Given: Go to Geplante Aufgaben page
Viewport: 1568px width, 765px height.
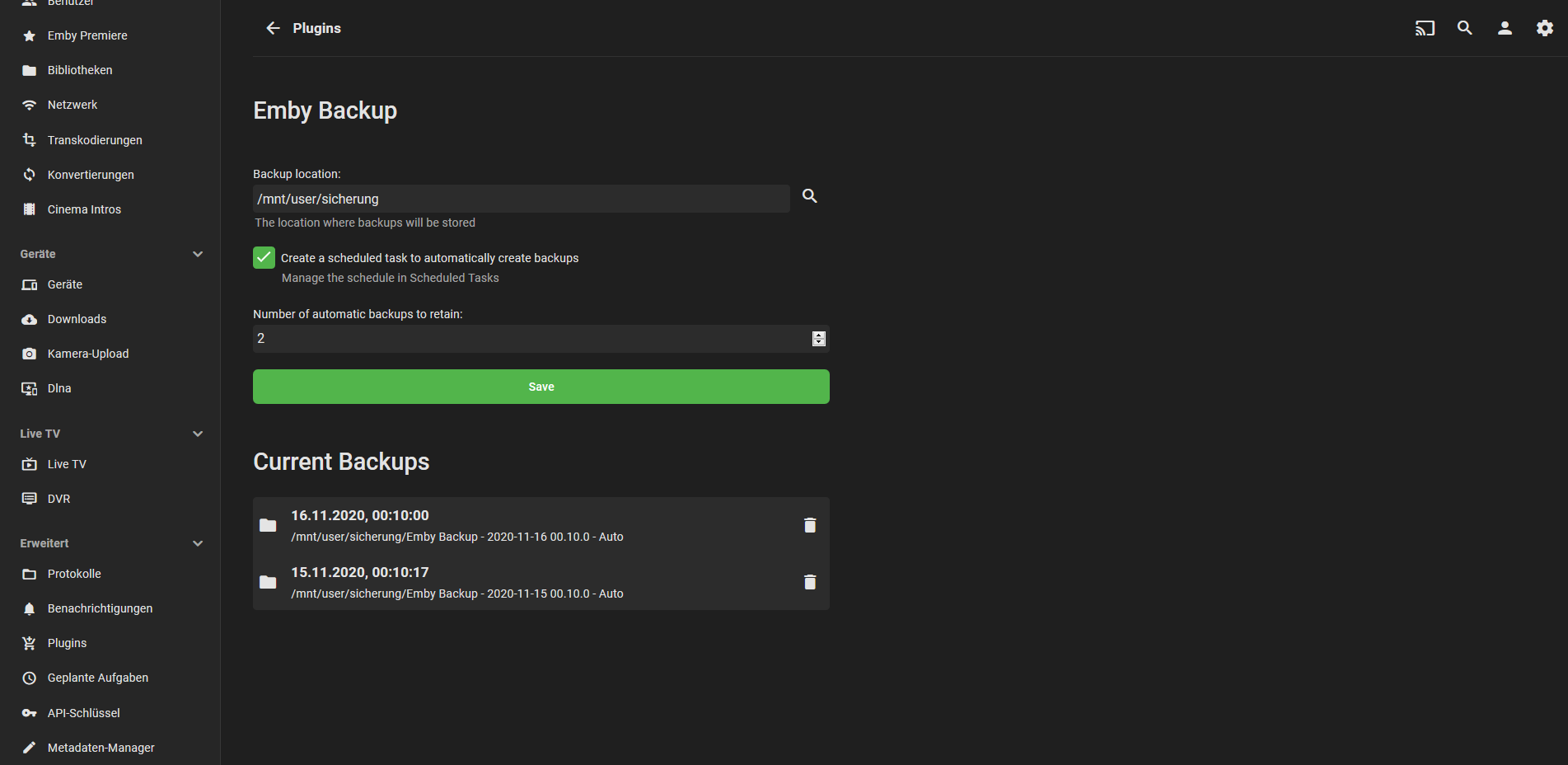Looking at the screenshot, I should pos(98,678).
